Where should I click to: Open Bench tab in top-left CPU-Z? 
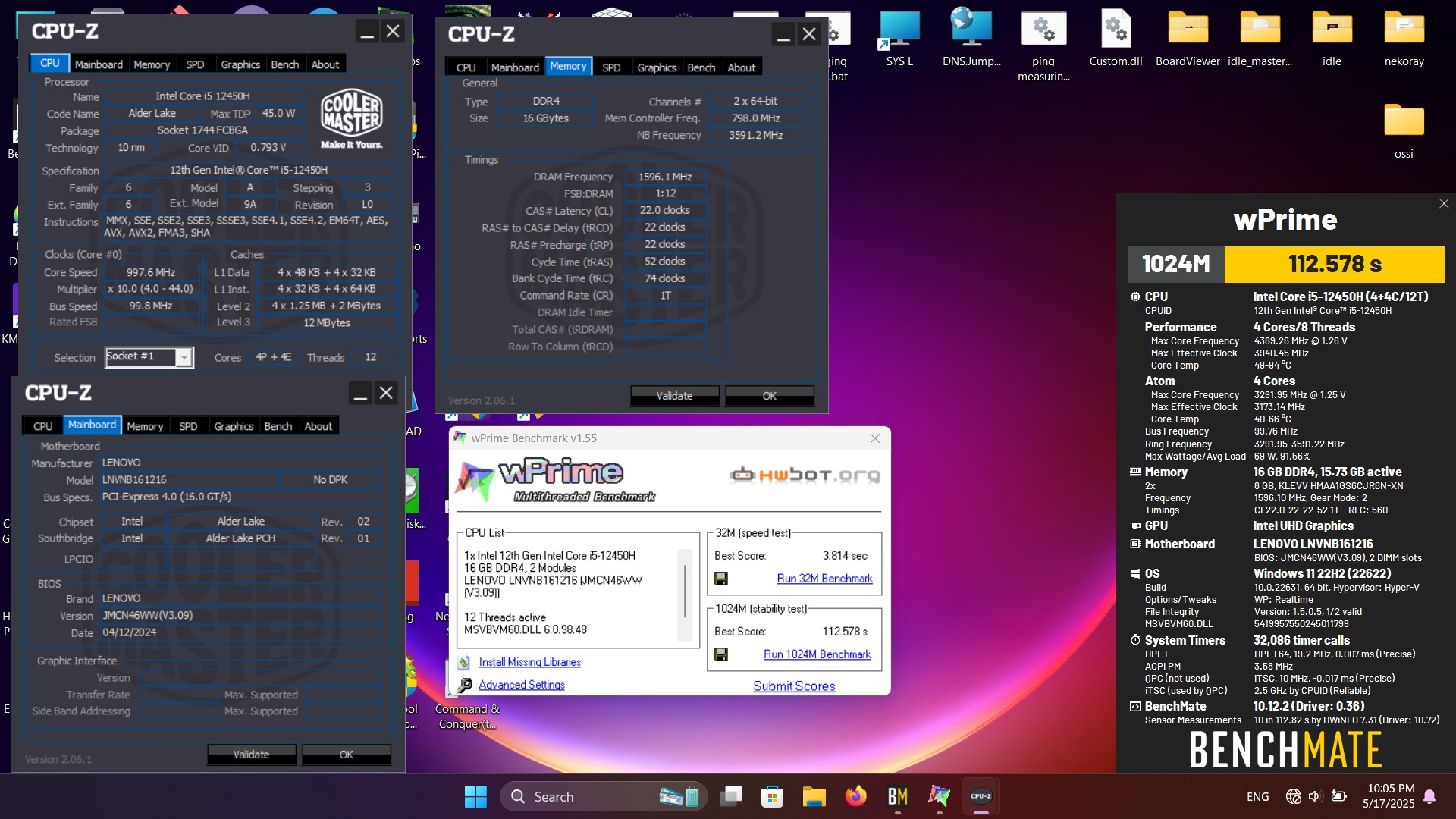[x=285, y=64]
